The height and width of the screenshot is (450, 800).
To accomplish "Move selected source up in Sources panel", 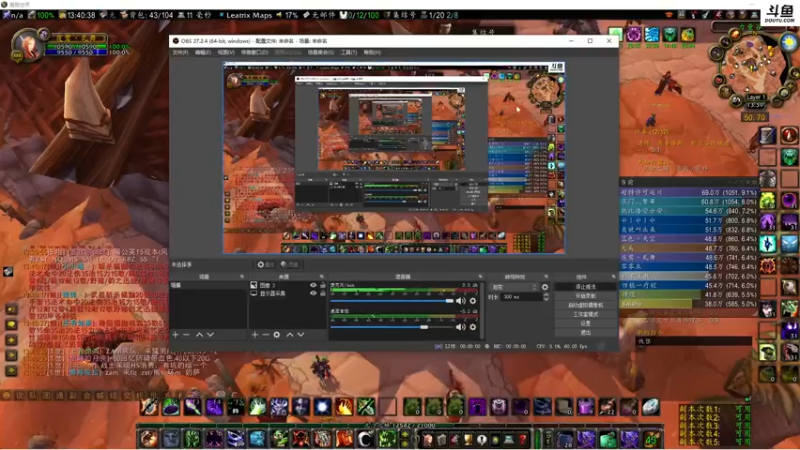I will [x=289, y=335].
